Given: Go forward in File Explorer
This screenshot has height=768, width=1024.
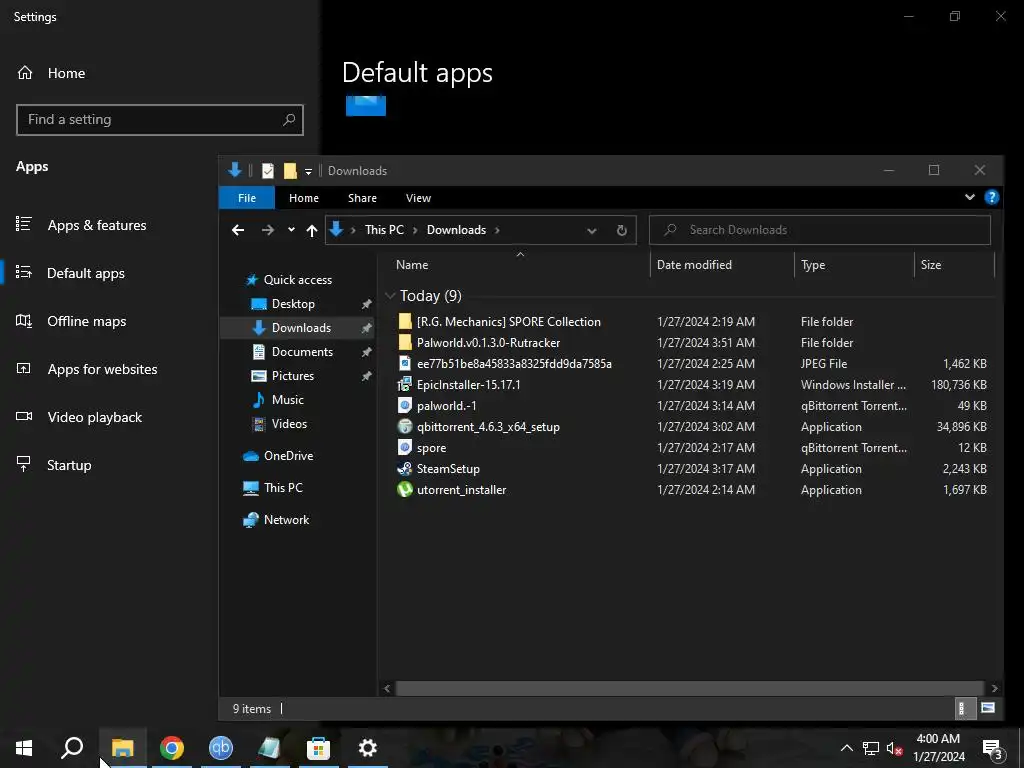Looking at the screenshot, I should [268, 230].
